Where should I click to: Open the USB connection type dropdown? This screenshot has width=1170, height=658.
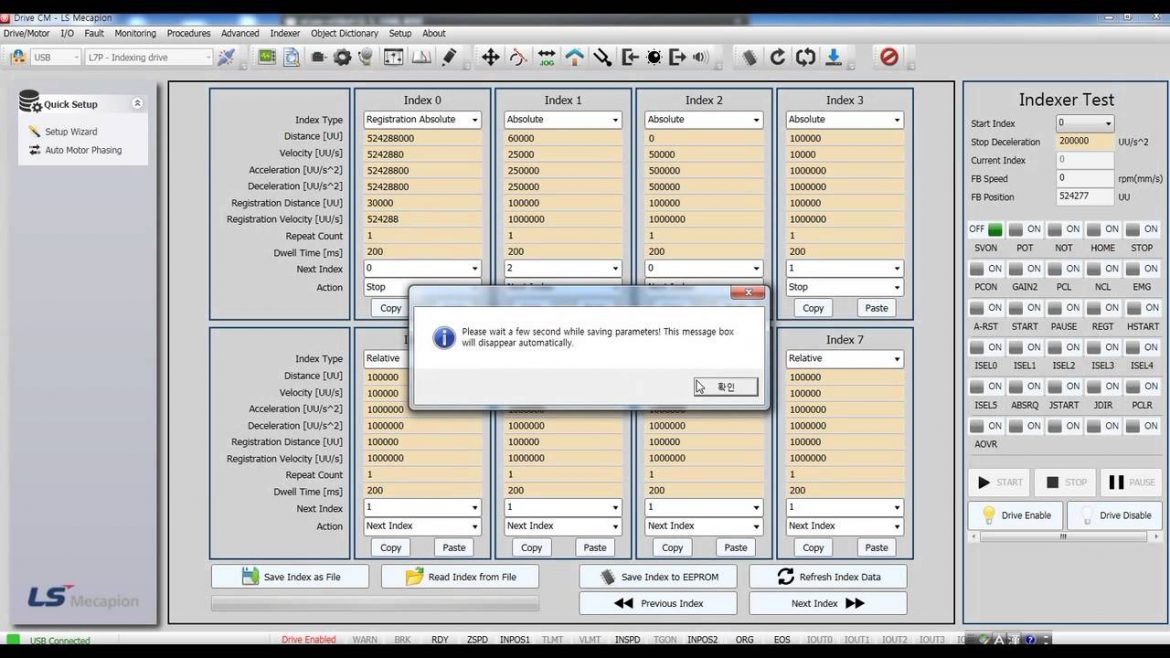pyautogui.click(x=55, y=57)
